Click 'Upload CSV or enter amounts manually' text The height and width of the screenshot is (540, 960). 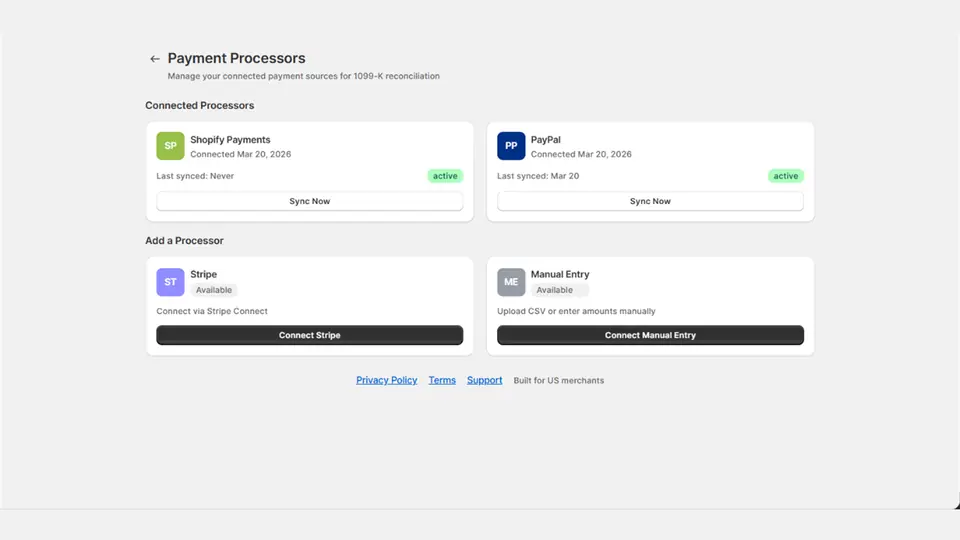coord(576,311)
